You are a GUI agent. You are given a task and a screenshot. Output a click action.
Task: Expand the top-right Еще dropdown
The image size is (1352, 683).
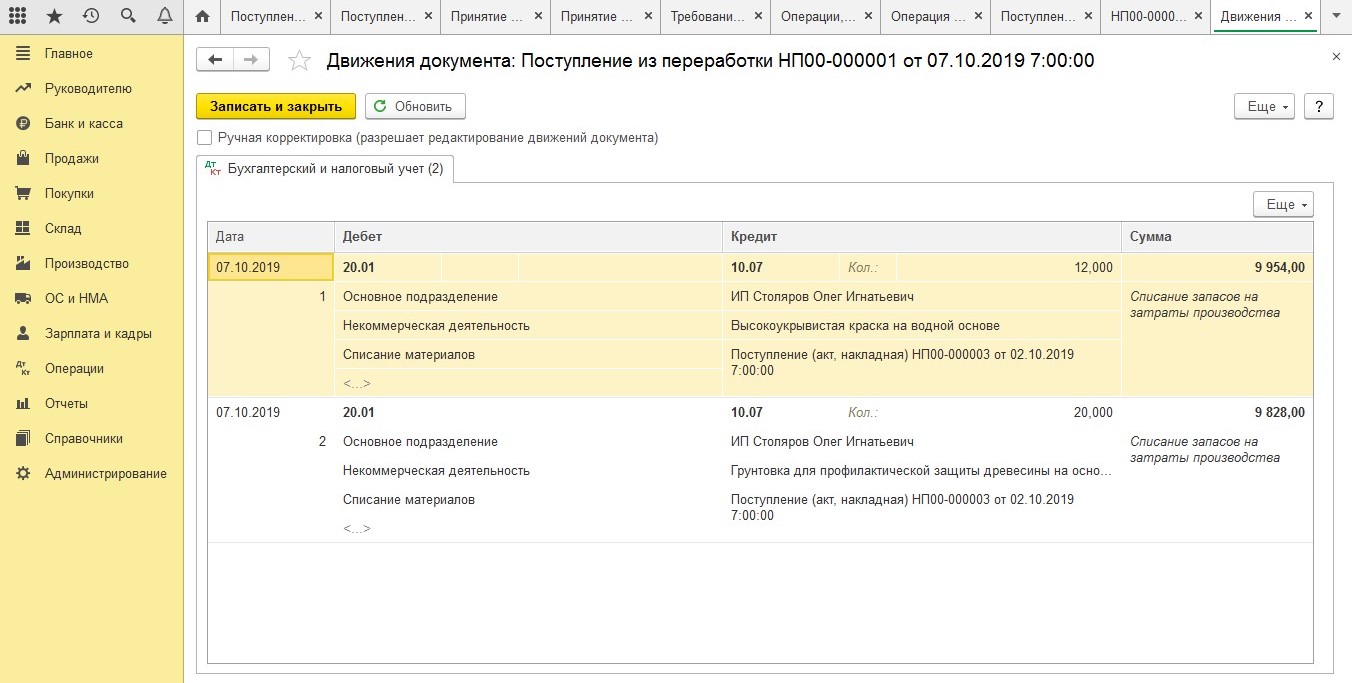pyautogui.click(x=1264, y=107)
